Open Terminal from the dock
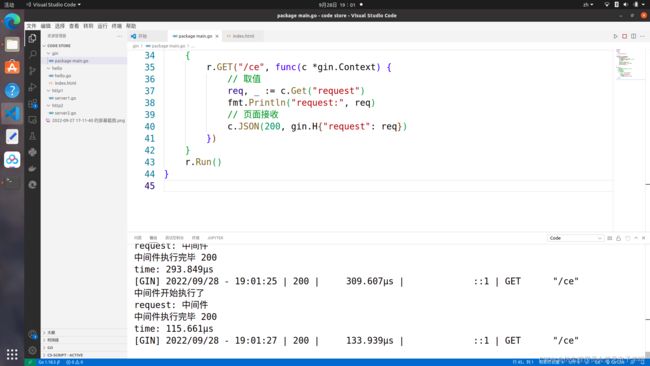The height and width of the screenshot is (366, 650). [12, 182]
